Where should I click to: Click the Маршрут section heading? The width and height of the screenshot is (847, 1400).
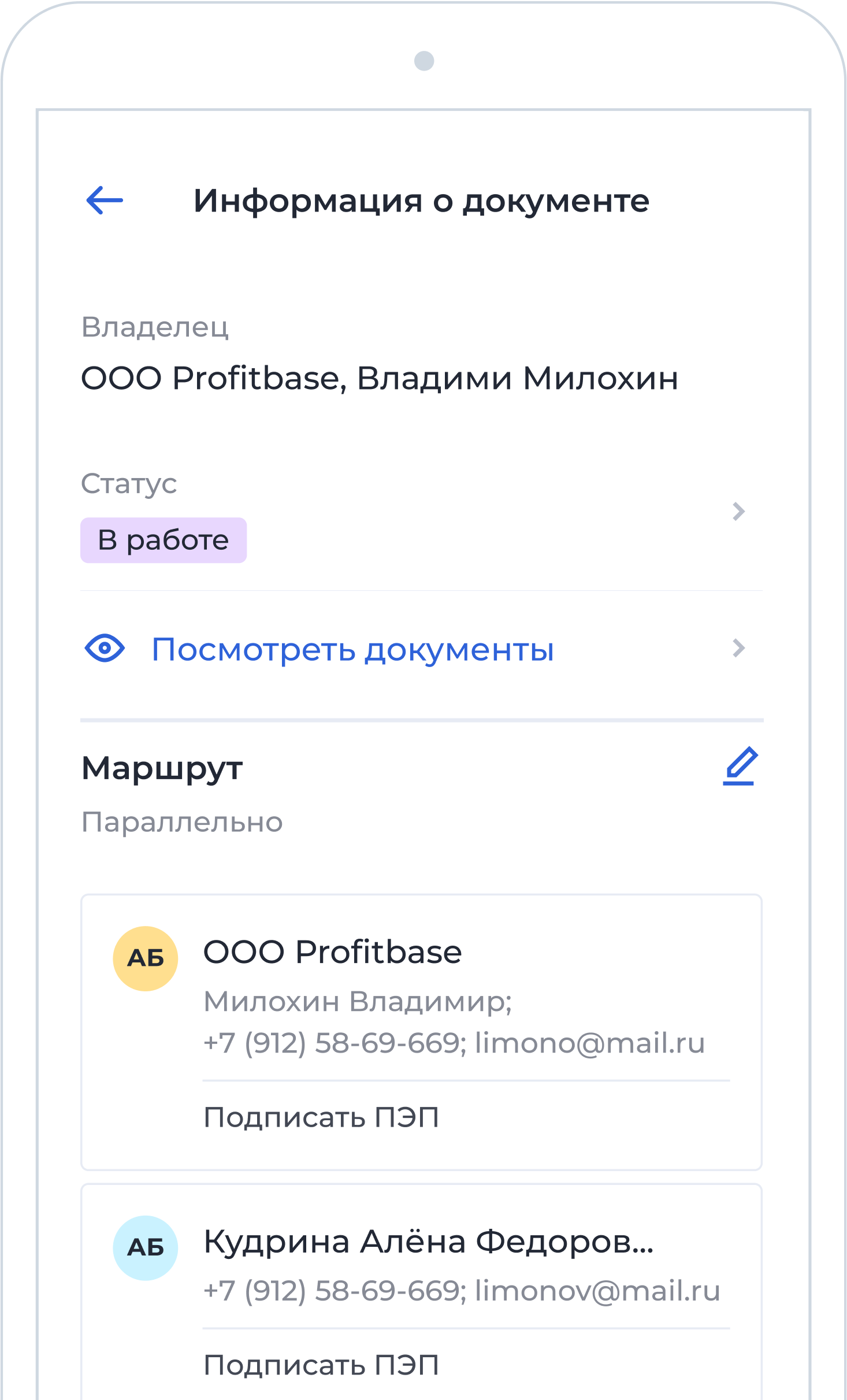click(x=162, y=768)
